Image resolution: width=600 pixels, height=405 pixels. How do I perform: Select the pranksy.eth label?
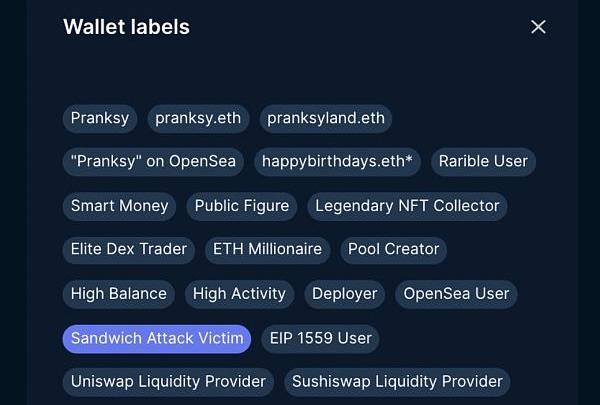[200, 118]
